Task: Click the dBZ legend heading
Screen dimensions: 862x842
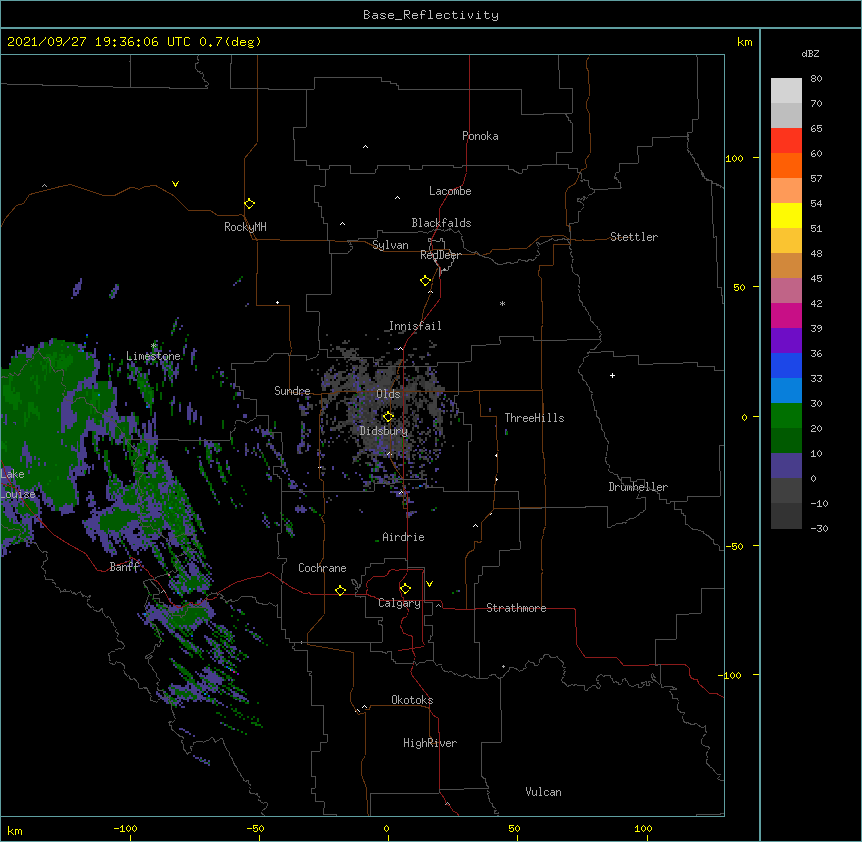Action: [810, 53]
